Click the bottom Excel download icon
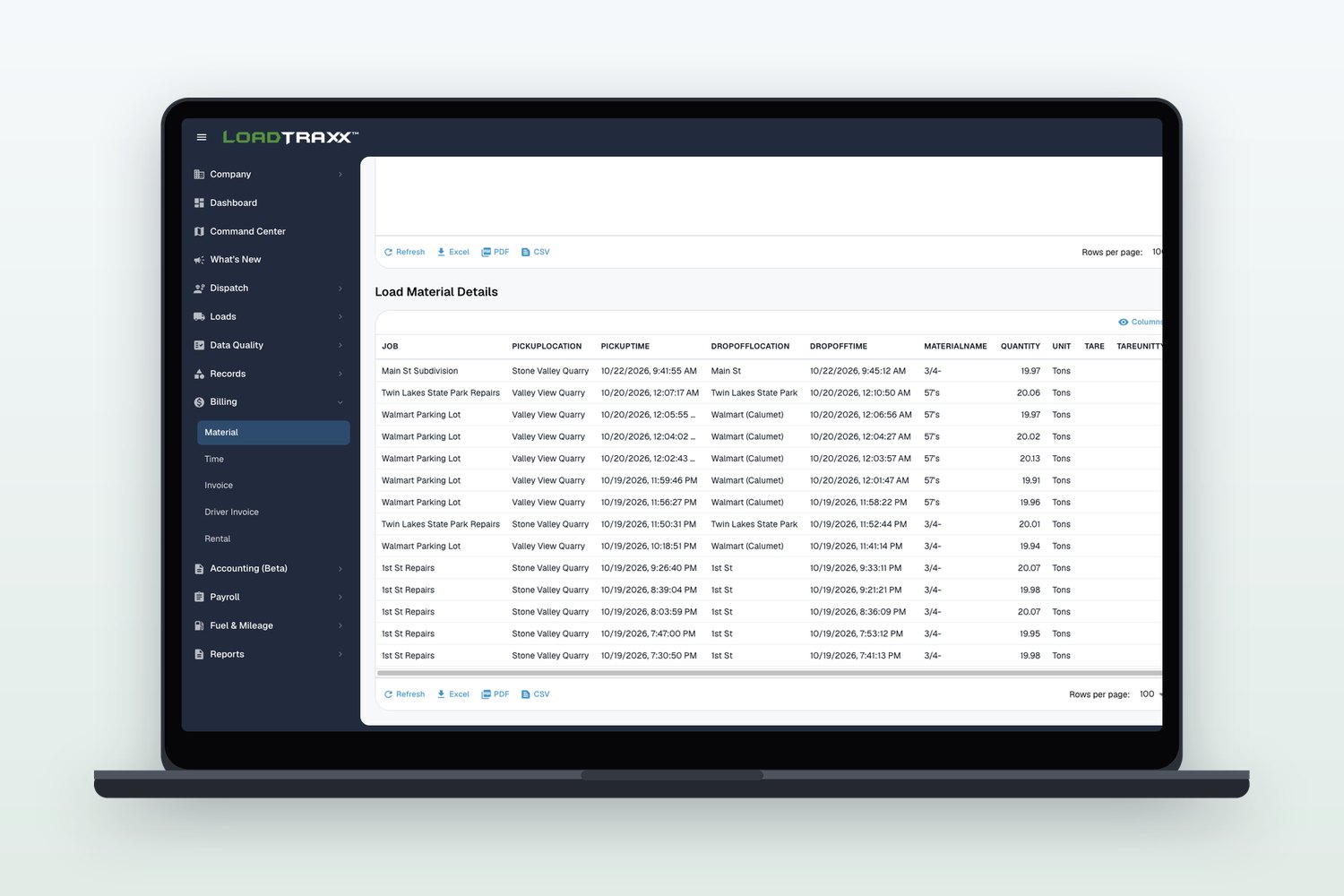The image size is (1344, 896). coord(441,694)
